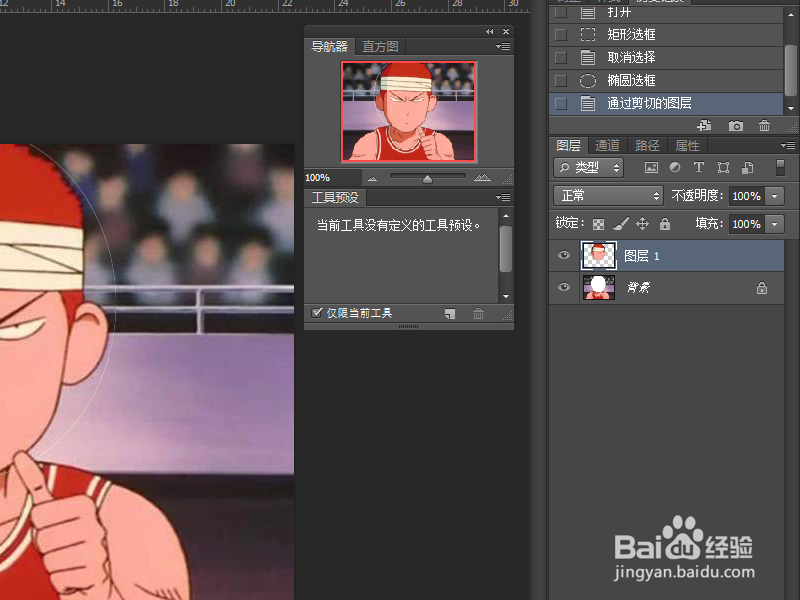Hide 图层 1 with its eye icon
Image resolution: width=800 pixels, height=600 pixels.
(564, 255)
